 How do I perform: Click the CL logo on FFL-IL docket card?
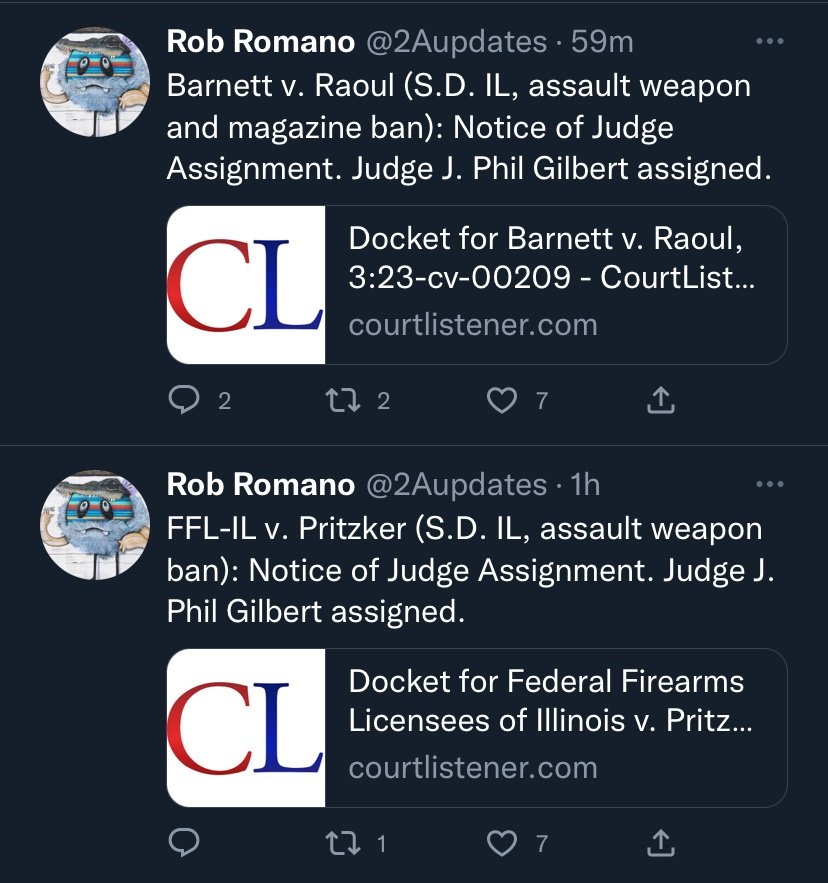(x=246, y=728)
